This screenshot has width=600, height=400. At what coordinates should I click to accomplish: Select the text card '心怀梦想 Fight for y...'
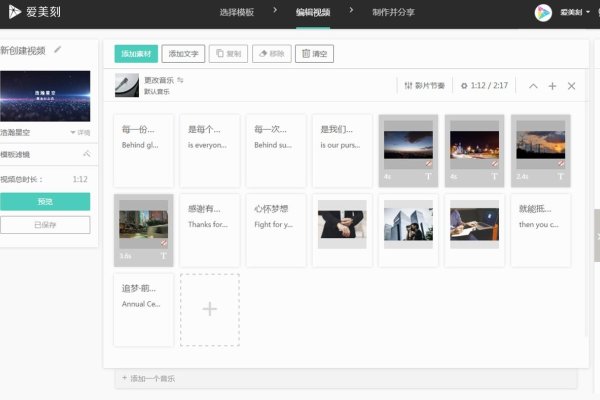[276, 230]
